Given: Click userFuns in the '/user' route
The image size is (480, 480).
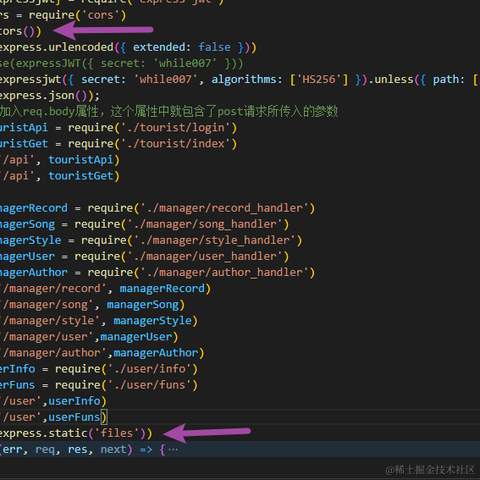Looking at the screenshot, I should (x=75, y=417).
